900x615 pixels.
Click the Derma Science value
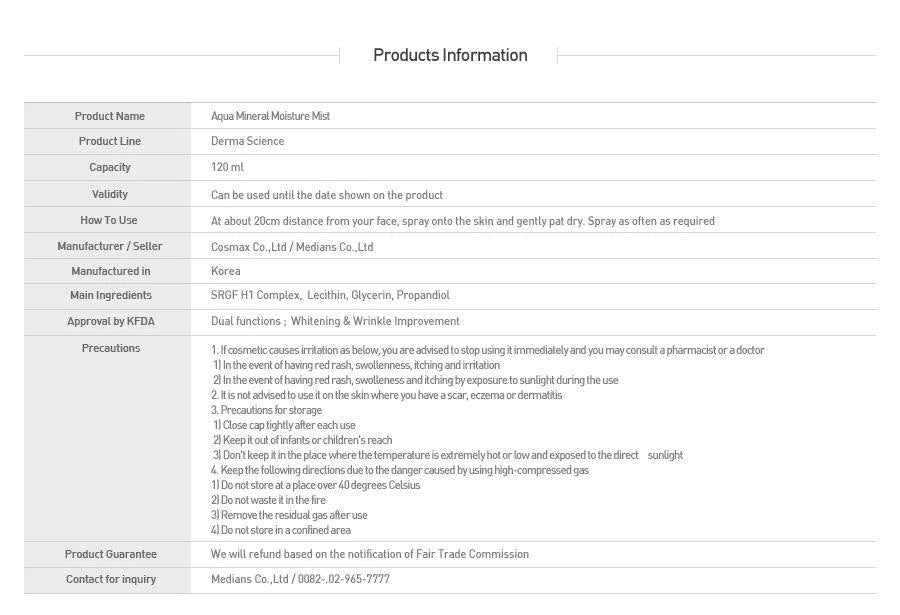pos(247,142)
